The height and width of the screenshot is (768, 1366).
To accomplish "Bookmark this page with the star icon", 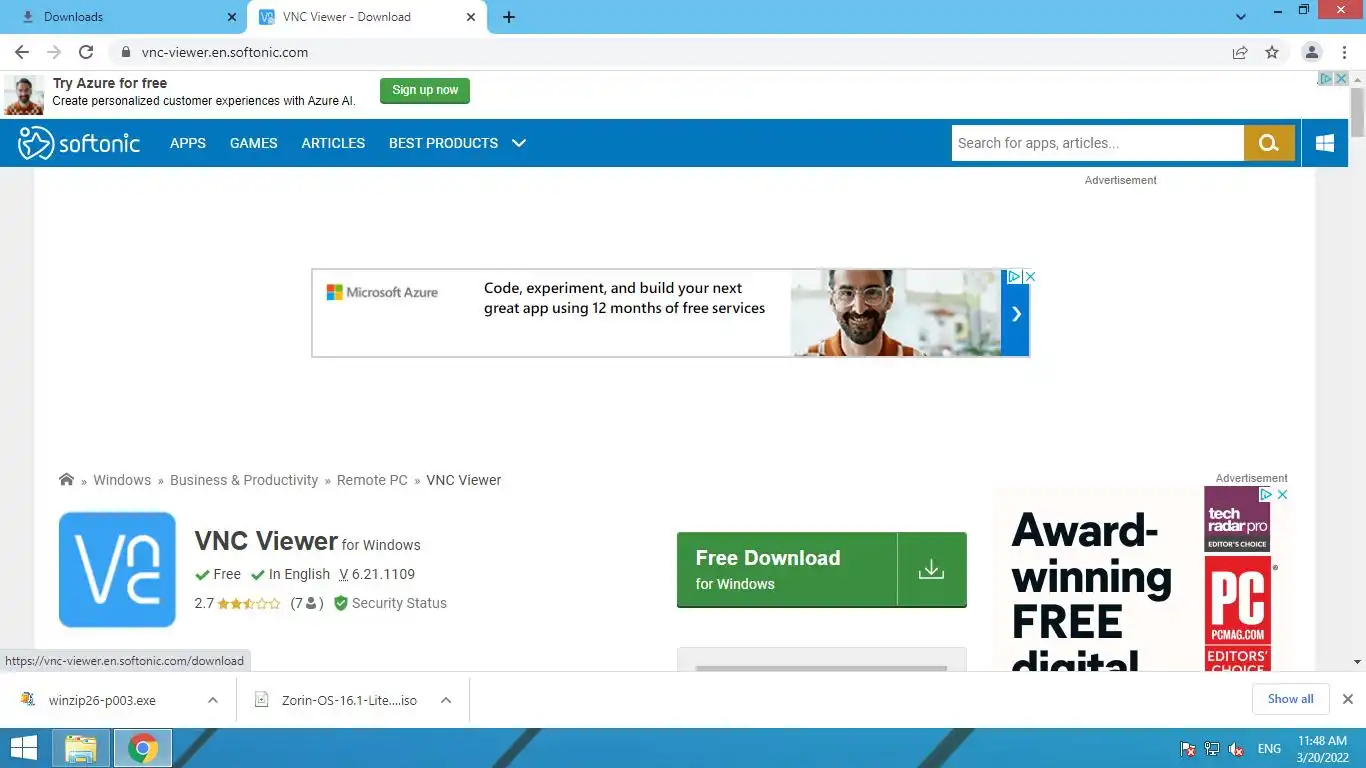I will (1272, 52).
